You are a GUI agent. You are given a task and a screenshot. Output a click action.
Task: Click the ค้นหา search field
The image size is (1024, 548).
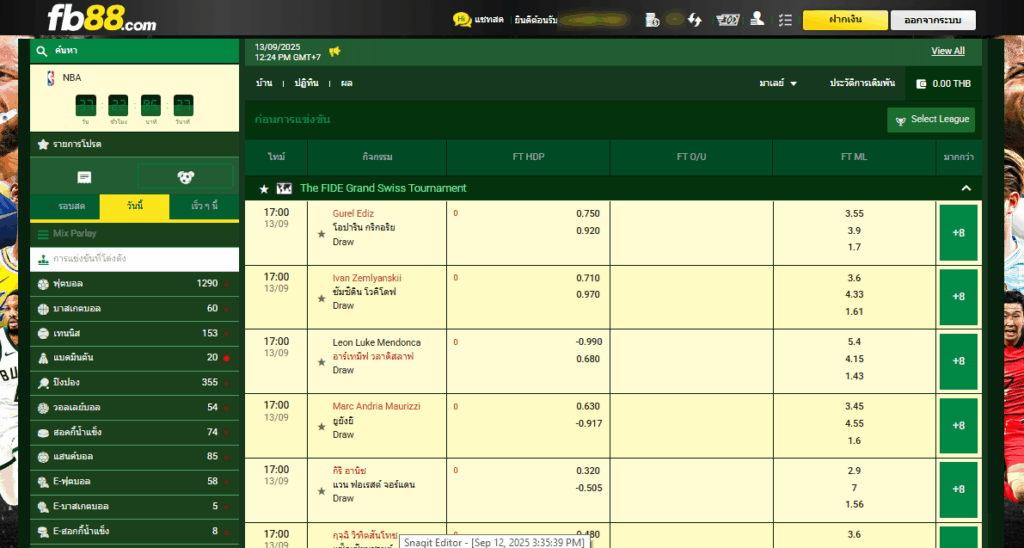pyautogui.click(x=135, y=51)
